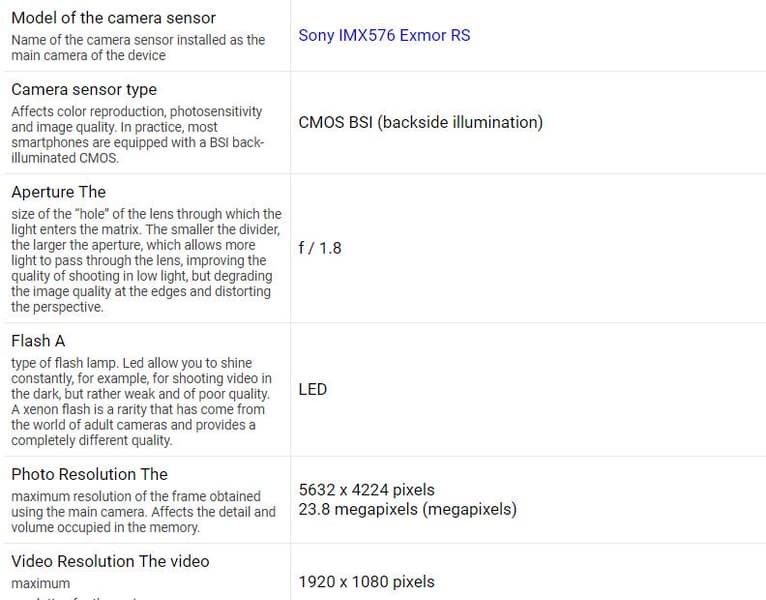
Task: Click the 'A xenon flash is a rarity' sentence
Action: 138,409
